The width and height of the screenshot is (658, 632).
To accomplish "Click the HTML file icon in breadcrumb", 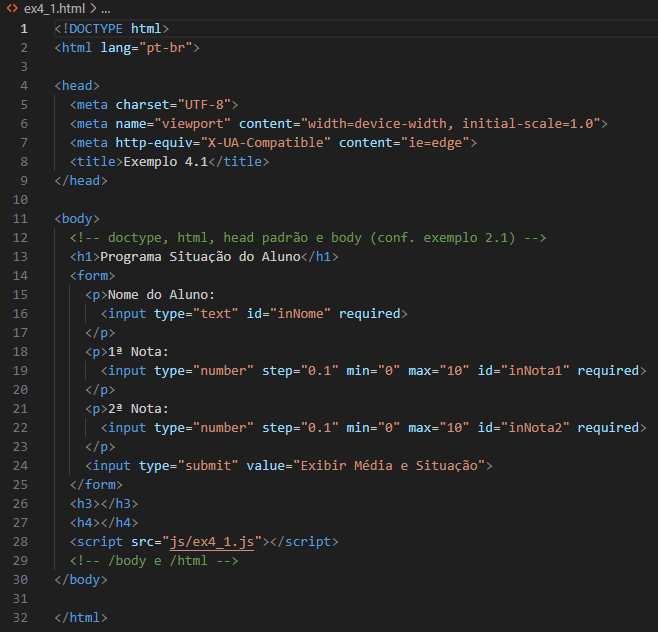I will point(12,8).
